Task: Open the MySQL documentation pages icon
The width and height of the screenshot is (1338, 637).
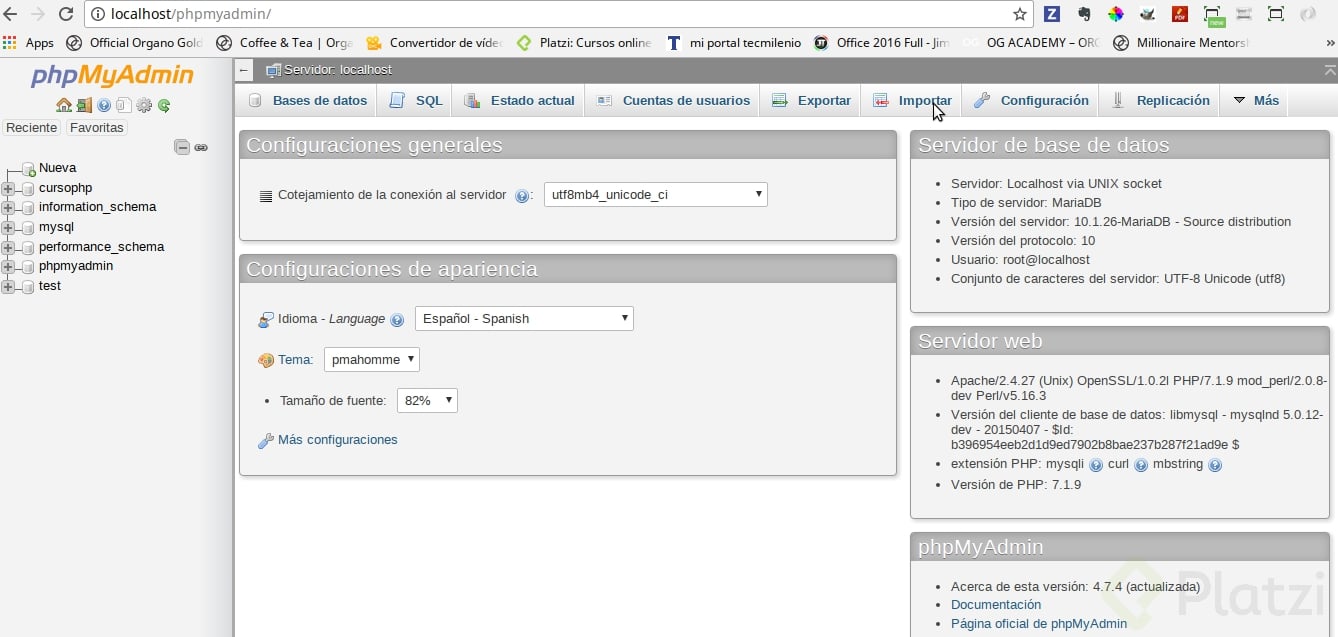Action: [123, 105]
